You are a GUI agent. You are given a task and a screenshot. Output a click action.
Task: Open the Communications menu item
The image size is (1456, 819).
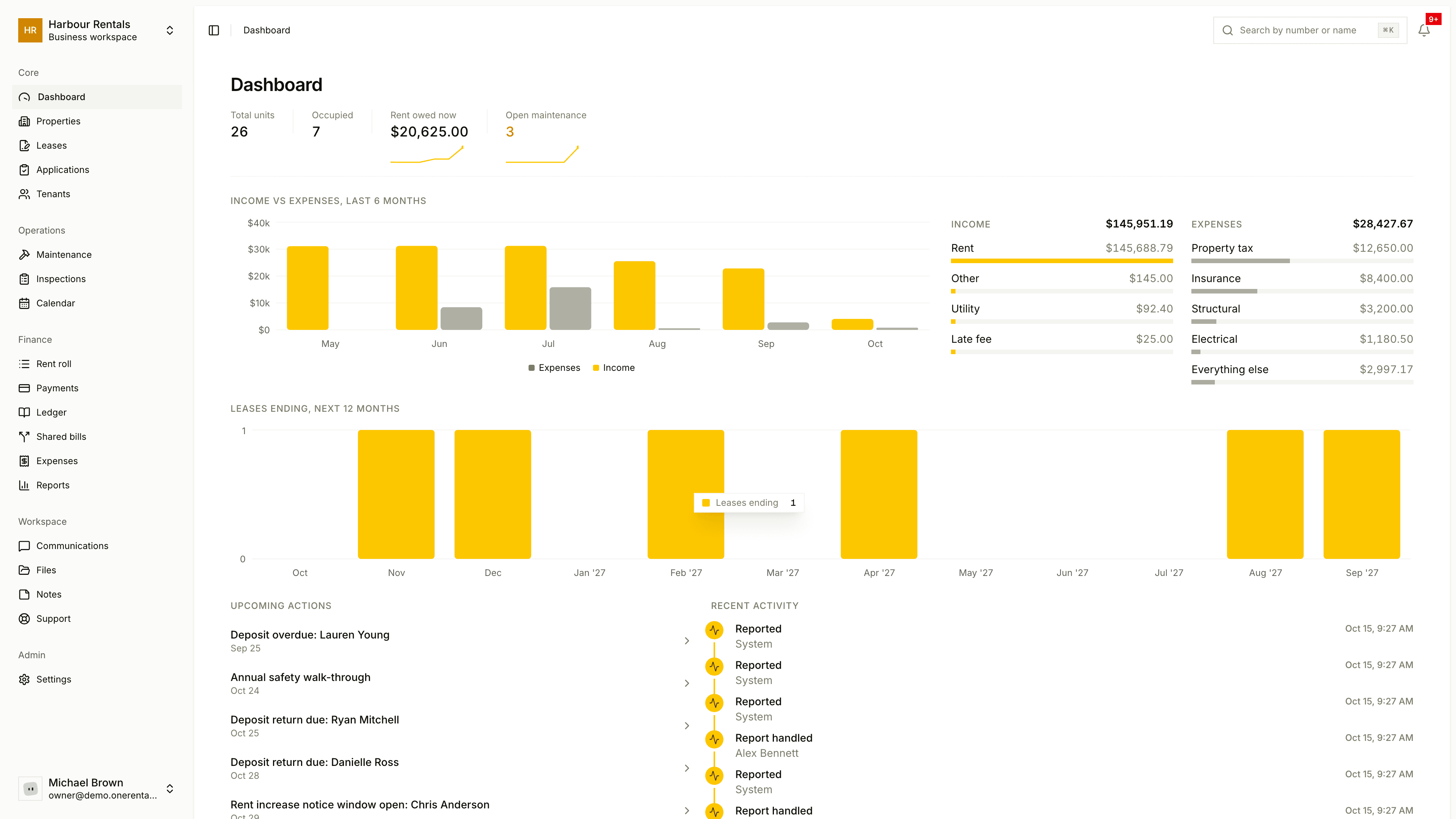97,546
